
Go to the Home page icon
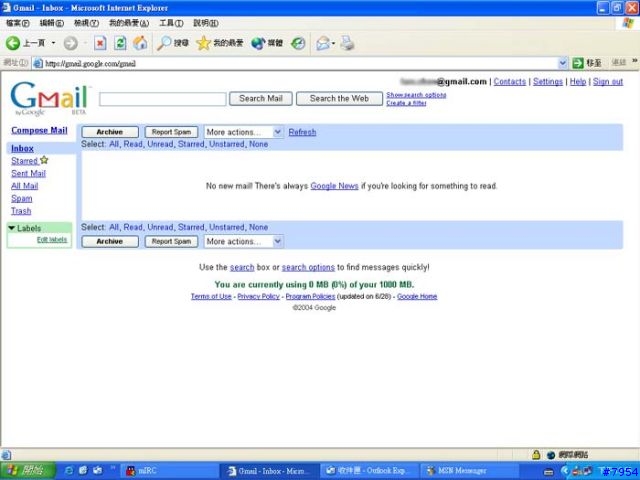pos(140,43)
